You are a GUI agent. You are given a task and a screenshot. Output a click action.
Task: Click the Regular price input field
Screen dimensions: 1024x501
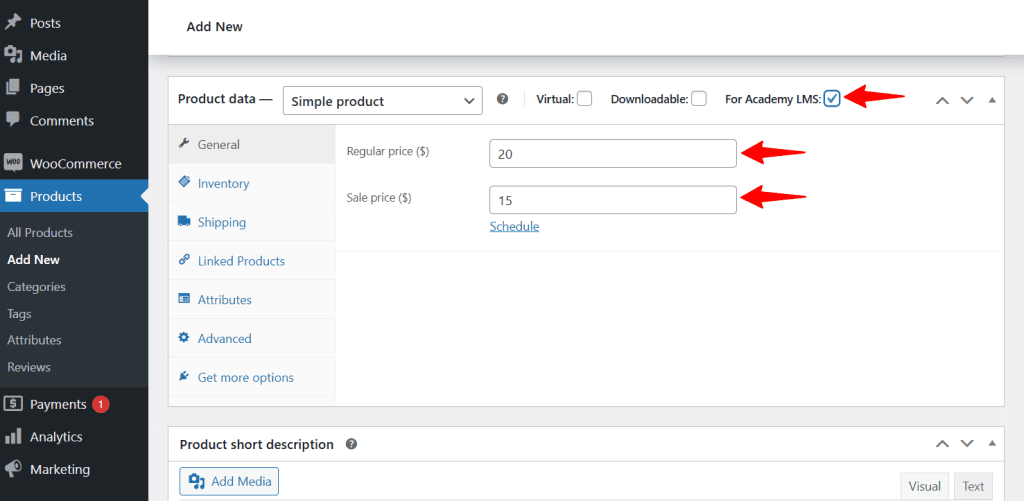[x=613, y=154]
